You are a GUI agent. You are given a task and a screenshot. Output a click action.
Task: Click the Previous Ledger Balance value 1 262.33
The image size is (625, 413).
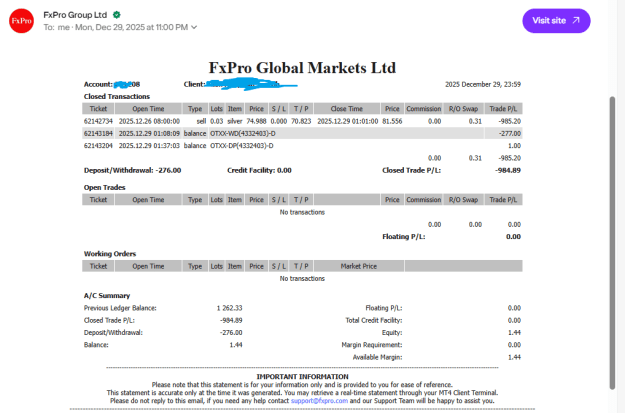pos(230,308)
